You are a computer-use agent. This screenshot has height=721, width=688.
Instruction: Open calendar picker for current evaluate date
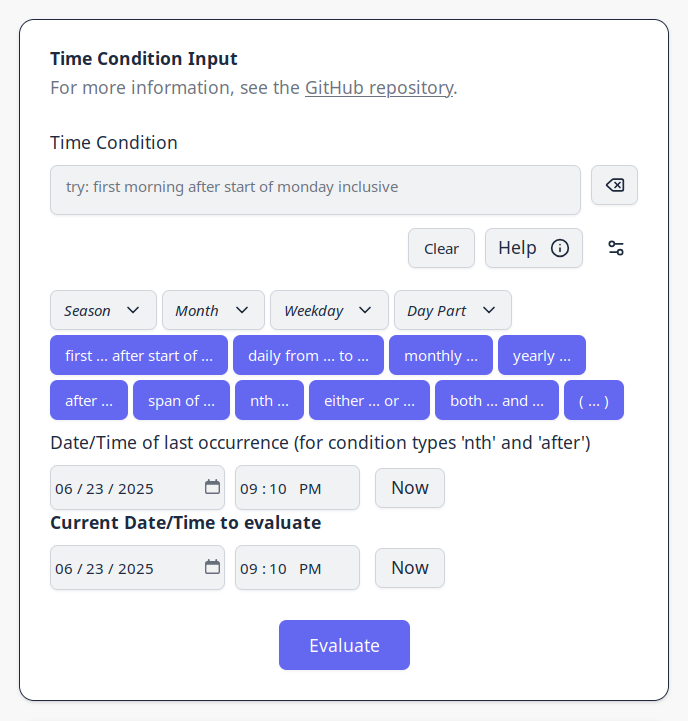pyautogui.click(x=212, y=567)
